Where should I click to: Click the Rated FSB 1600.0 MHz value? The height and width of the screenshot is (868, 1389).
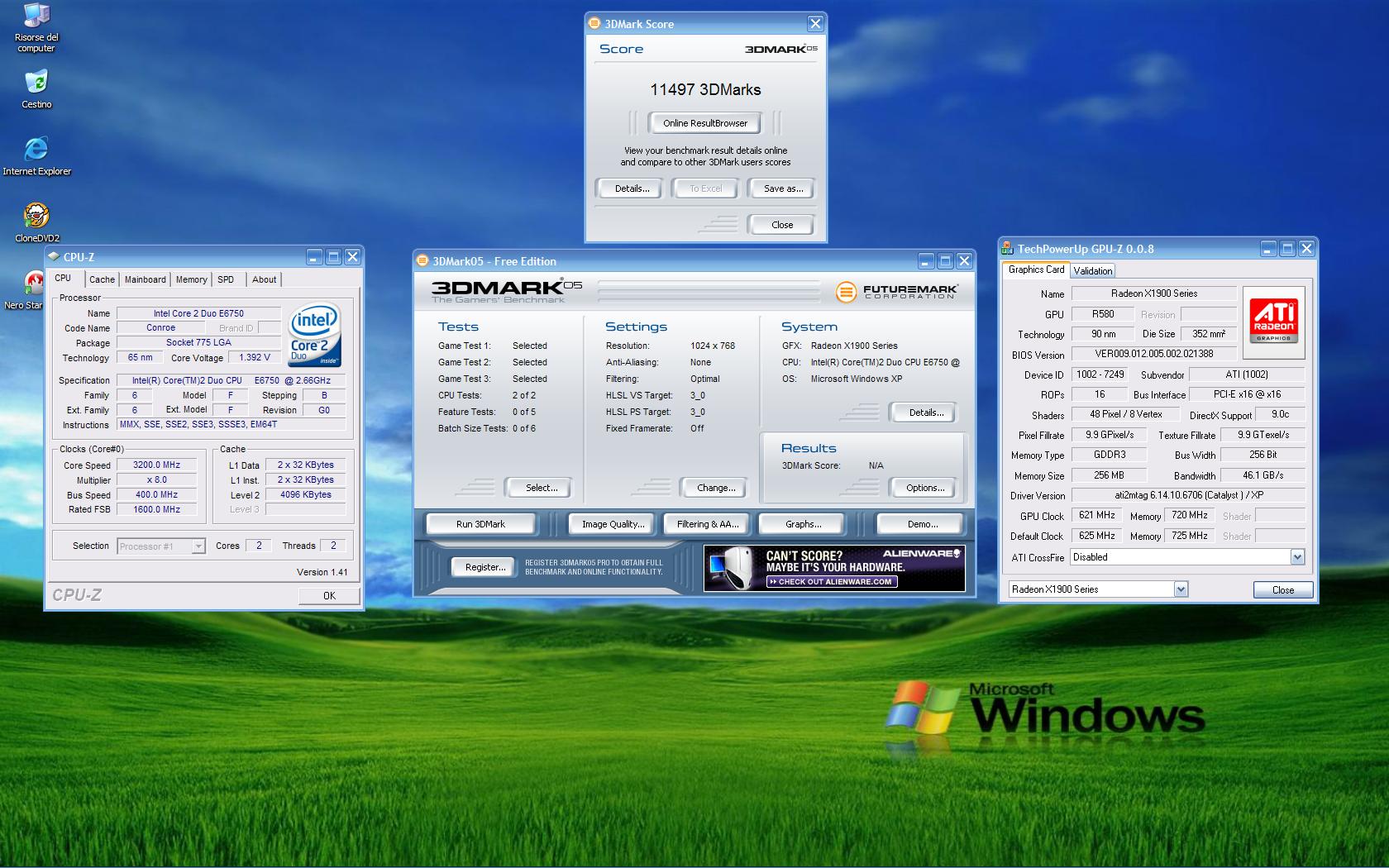click(x=156, y=510)
